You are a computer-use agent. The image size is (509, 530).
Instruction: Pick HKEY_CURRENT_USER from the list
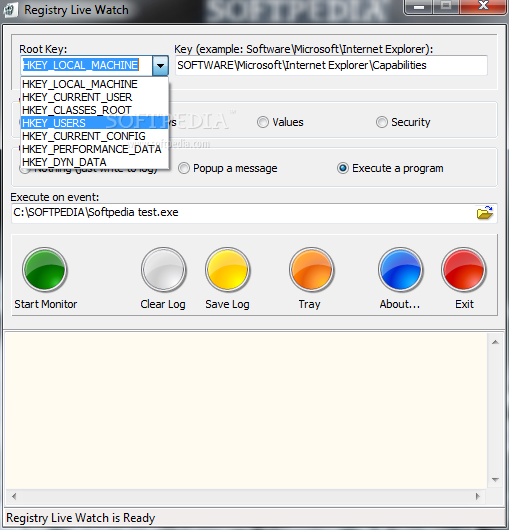(x=95, y=97)
